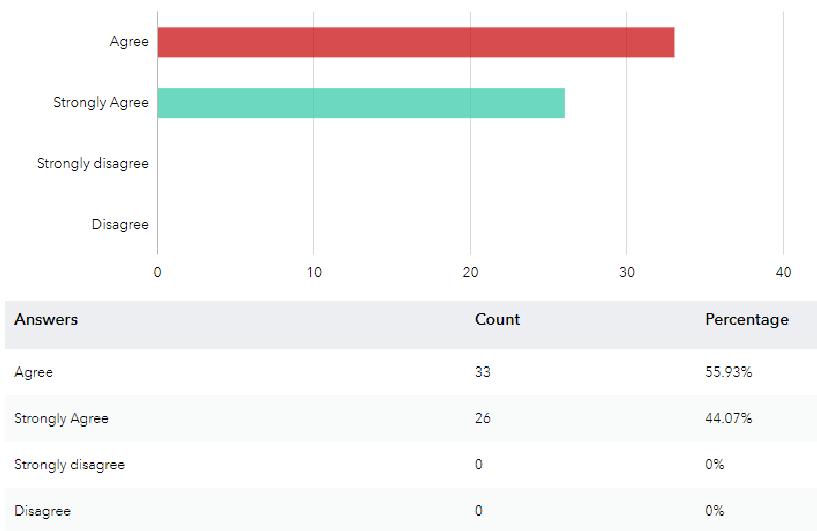This screenshot has width=817, height=531.
Task: Click the teal Strongly Agree bar
Action: [x=361, y=103]
